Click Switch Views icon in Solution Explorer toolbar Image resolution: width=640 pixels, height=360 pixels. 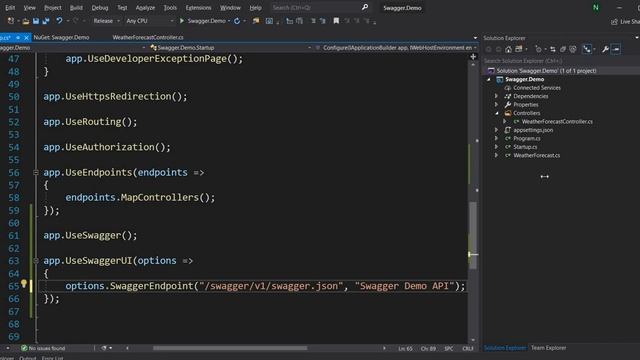[519, 49]
